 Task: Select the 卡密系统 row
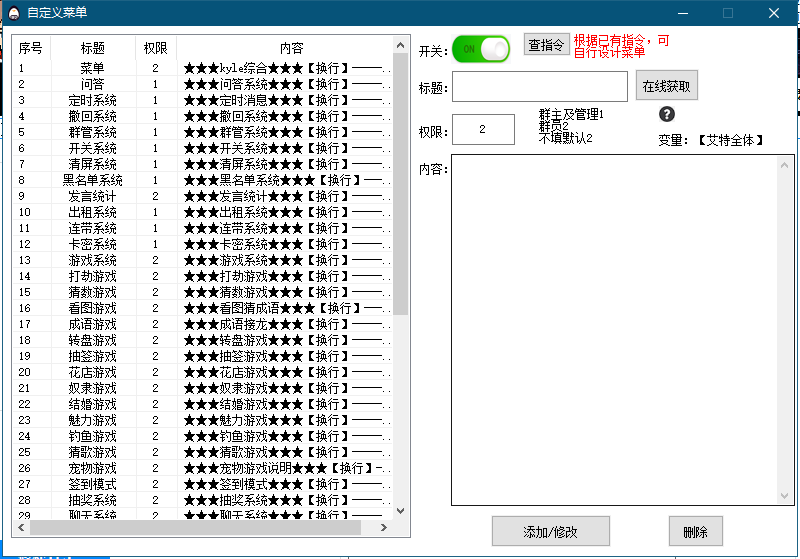click(203, 244)
